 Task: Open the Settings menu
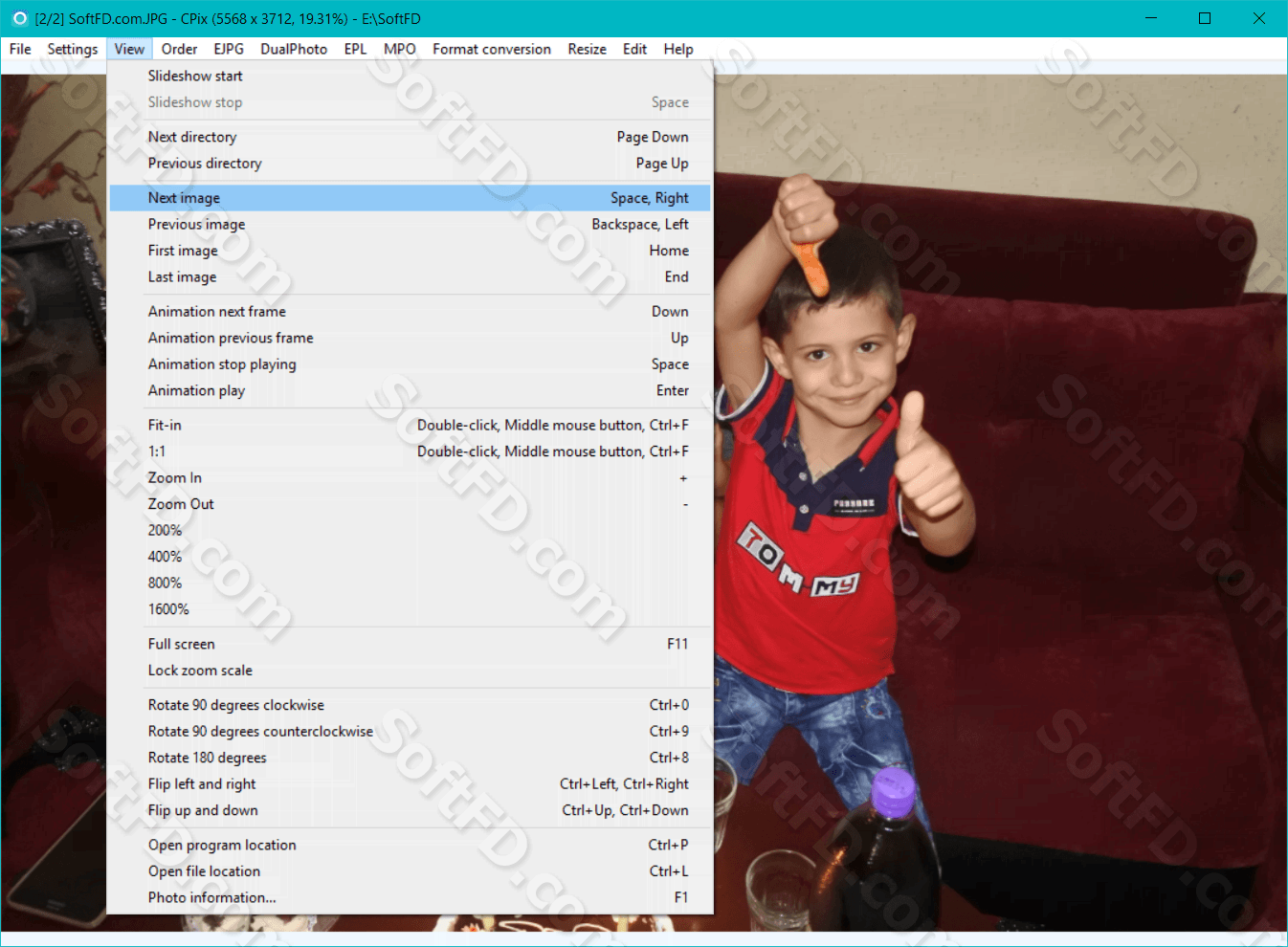[x=73, y=49]
